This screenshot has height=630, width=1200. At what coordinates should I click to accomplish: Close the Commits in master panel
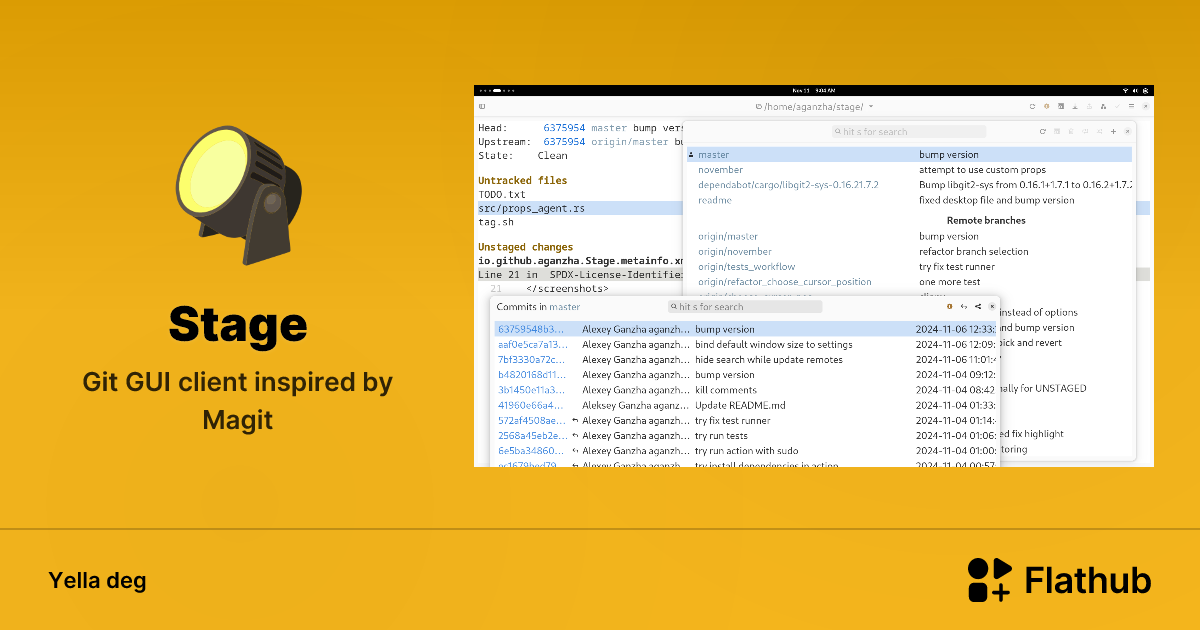tap(992, 307)
